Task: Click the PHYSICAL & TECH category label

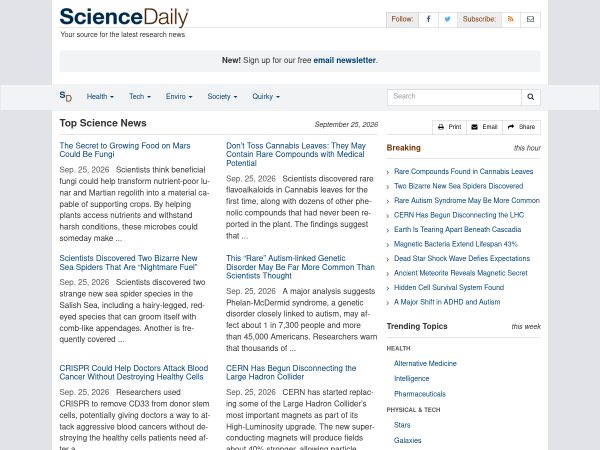Action: 413,410
